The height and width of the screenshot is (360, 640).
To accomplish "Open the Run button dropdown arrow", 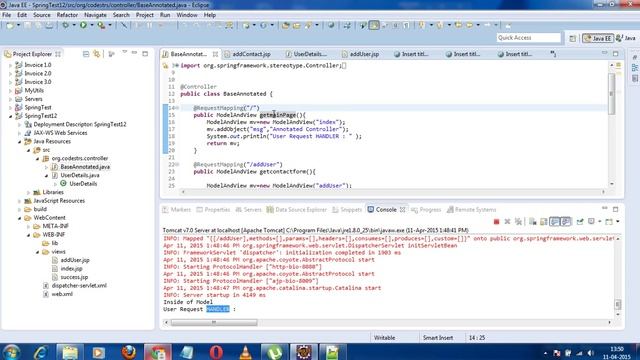I will tap(91, 25).
